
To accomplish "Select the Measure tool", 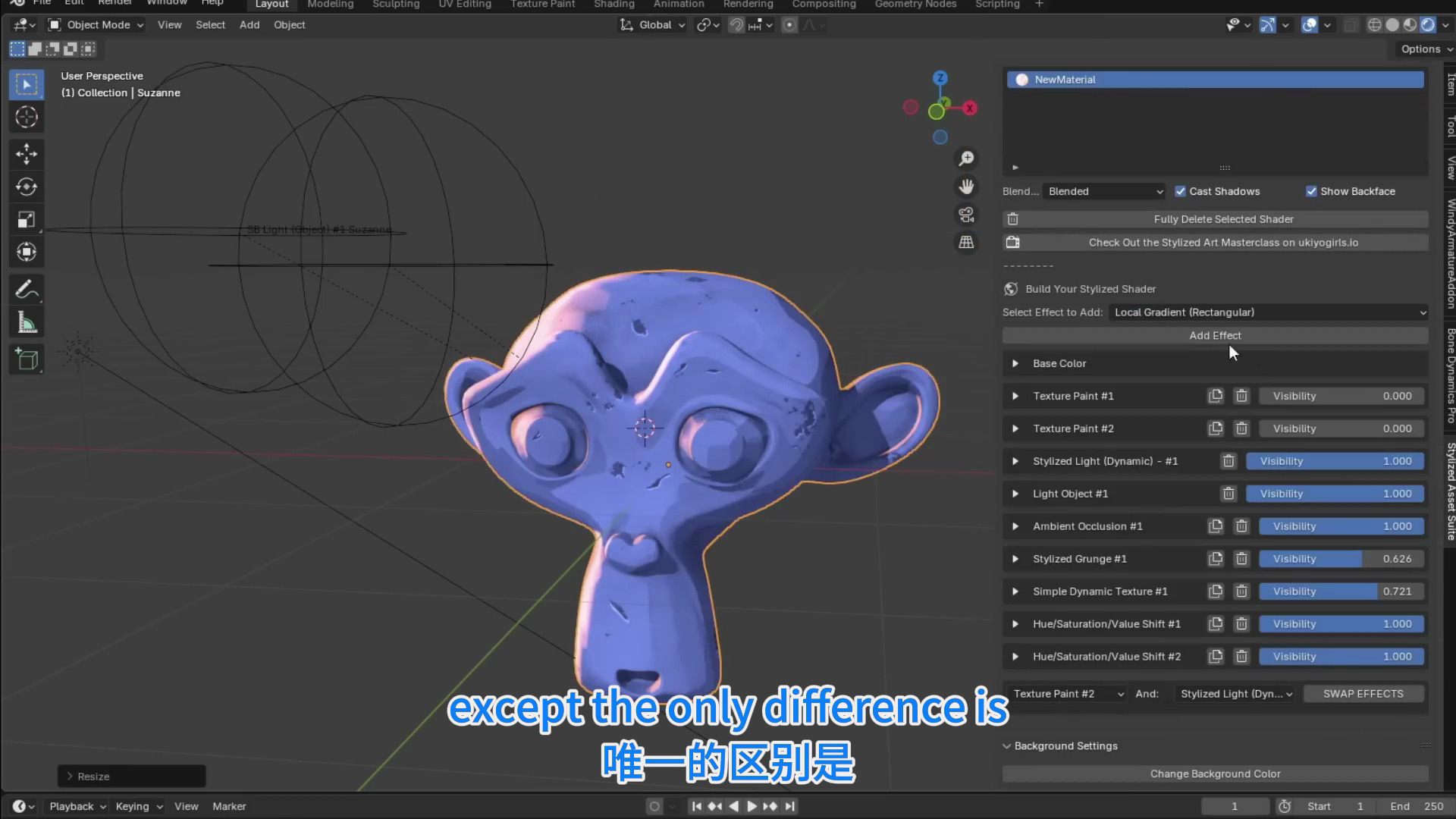I will [x=27, y=321].
